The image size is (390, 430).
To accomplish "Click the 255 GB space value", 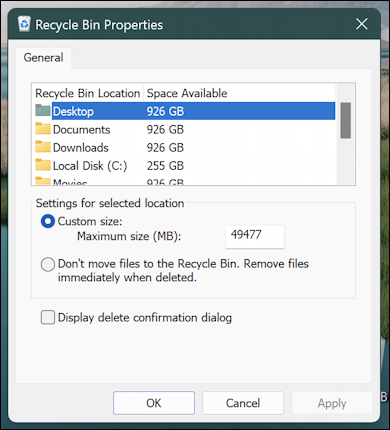I will (x=165, y=166).
